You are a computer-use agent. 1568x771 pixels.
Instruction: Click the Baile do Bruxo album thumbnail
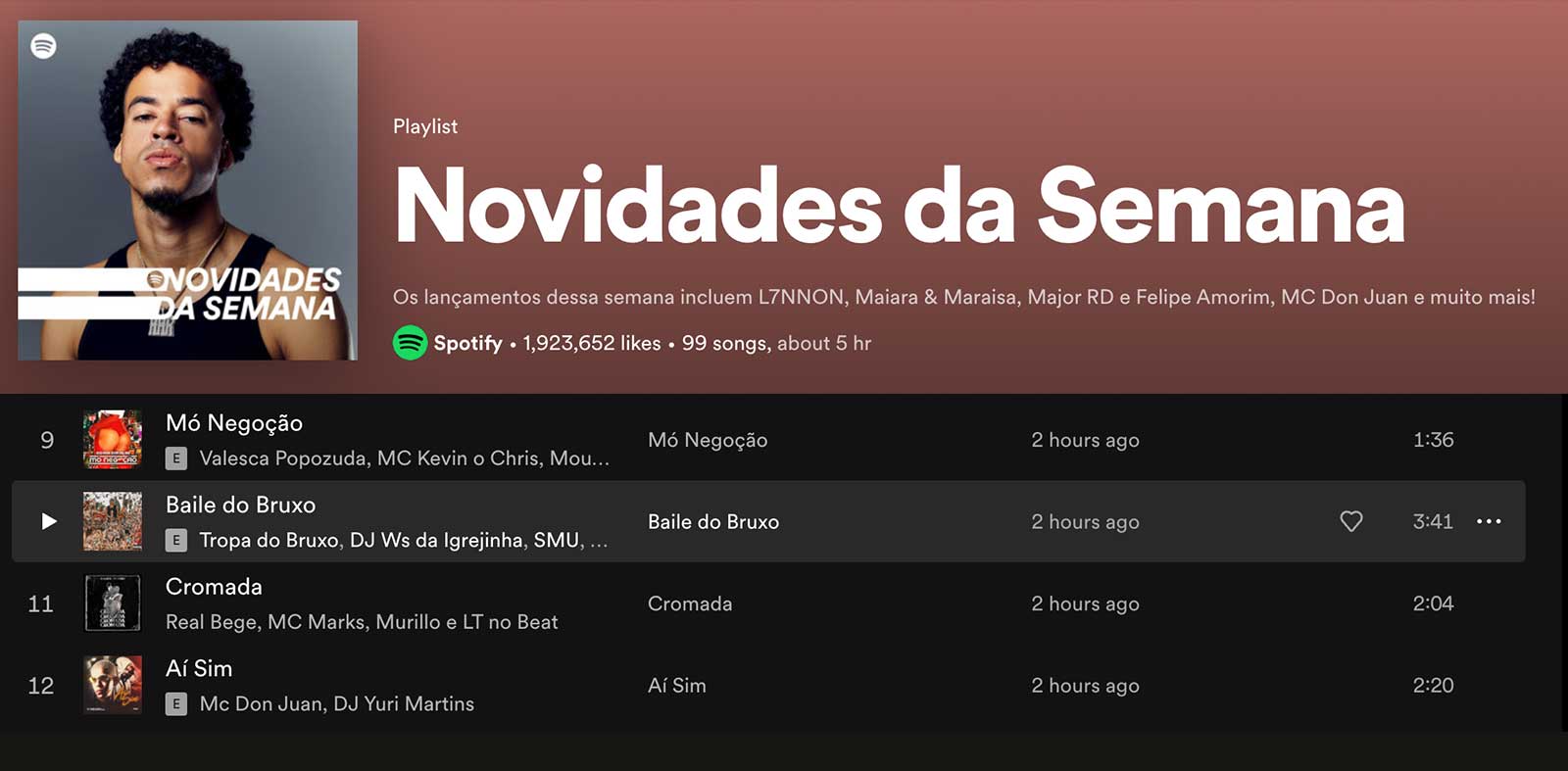113,521
